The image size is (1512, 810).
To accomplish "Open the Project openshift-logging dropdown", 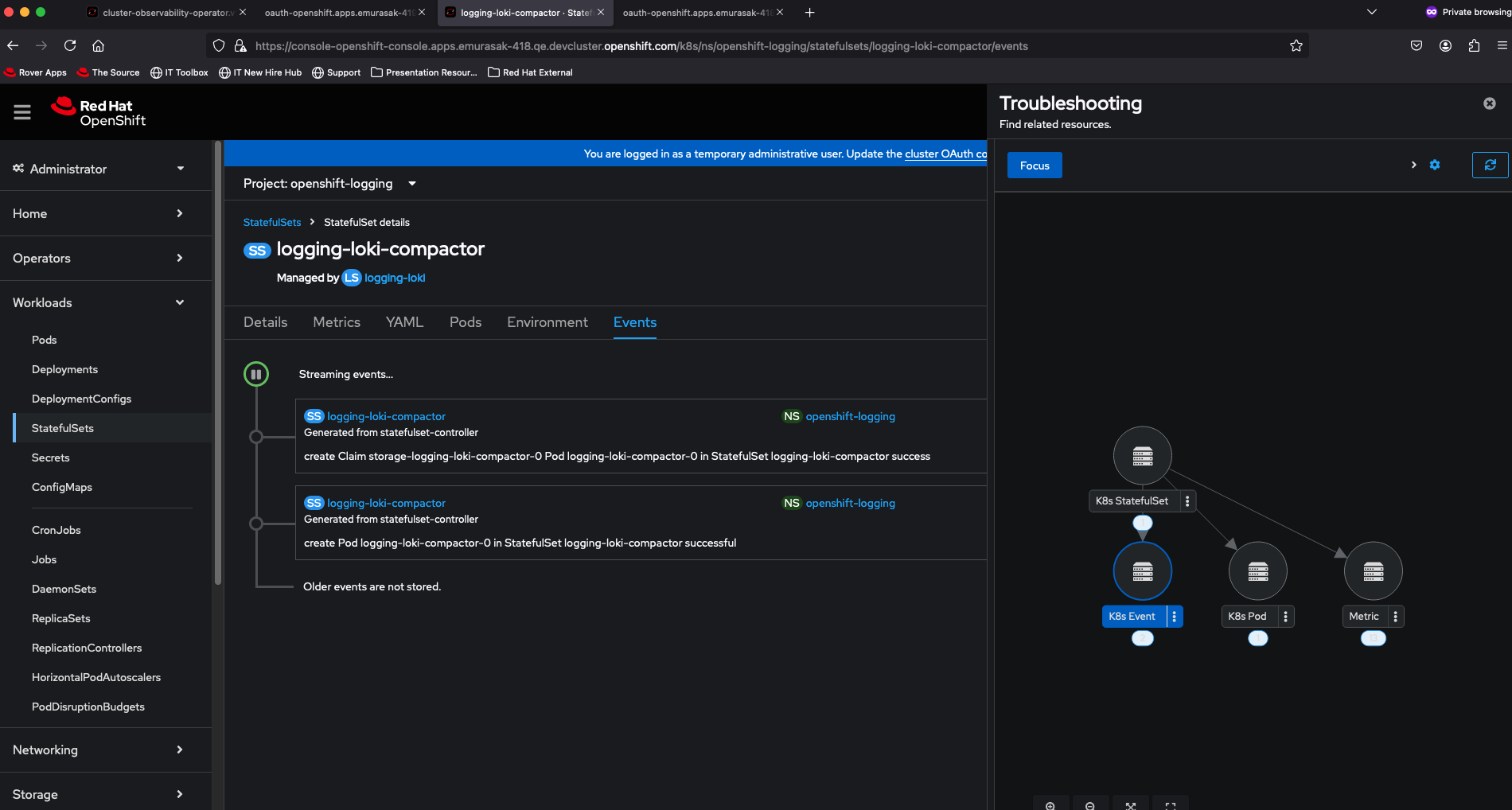I will [330, 184].
